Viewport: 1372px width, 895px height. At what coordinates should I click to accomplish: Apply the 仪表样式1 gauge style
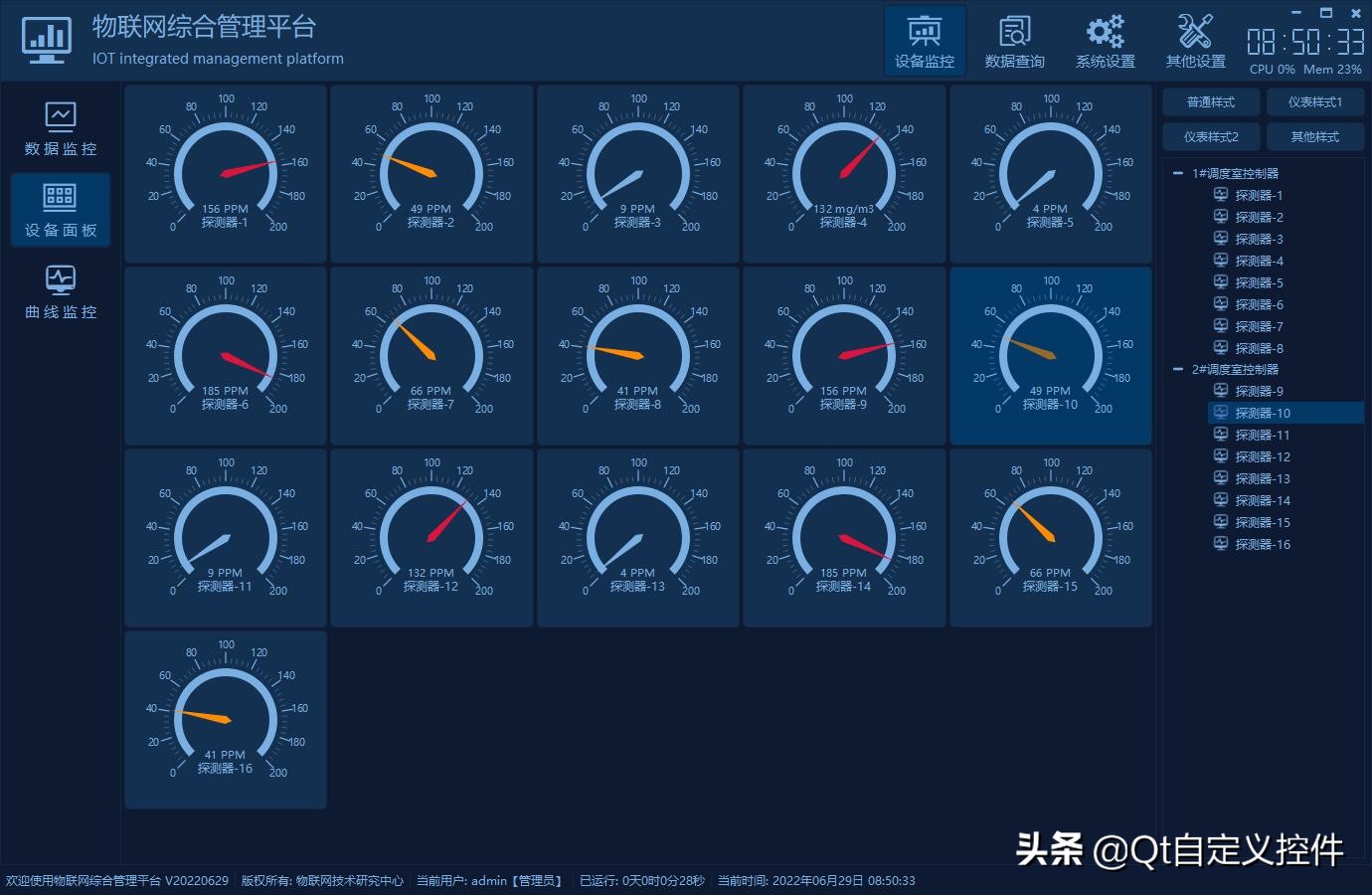tap(1315, 102)
